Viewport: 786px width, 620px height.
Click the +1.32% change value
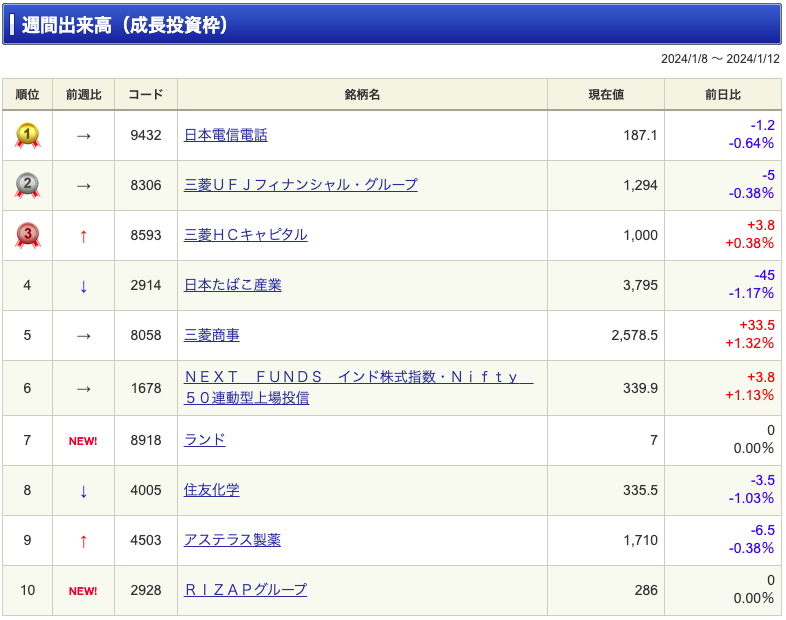click(749, 343)
